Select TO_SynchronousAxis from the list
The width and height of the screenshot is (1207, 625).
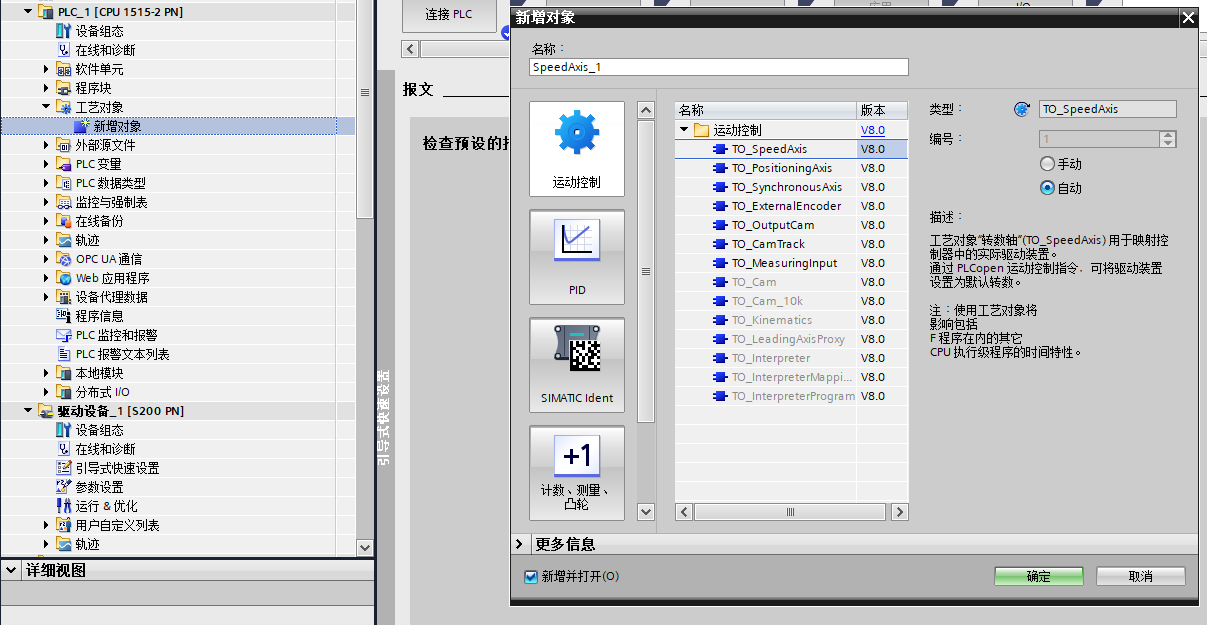786,187
